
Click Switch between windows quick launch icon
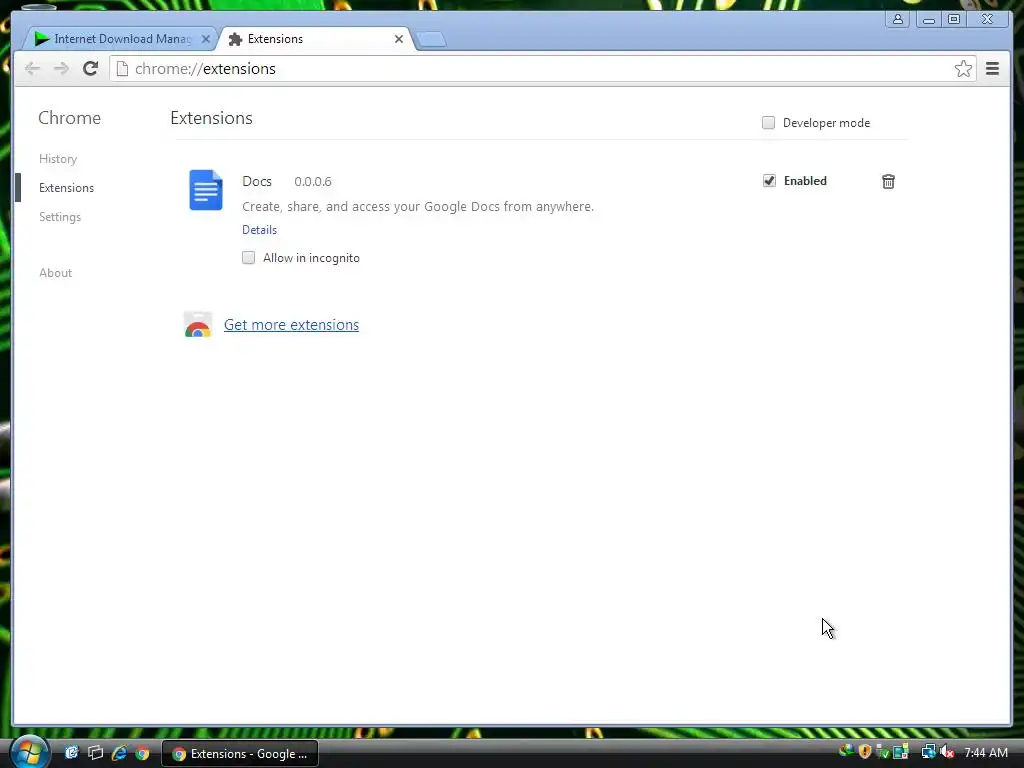95,753
